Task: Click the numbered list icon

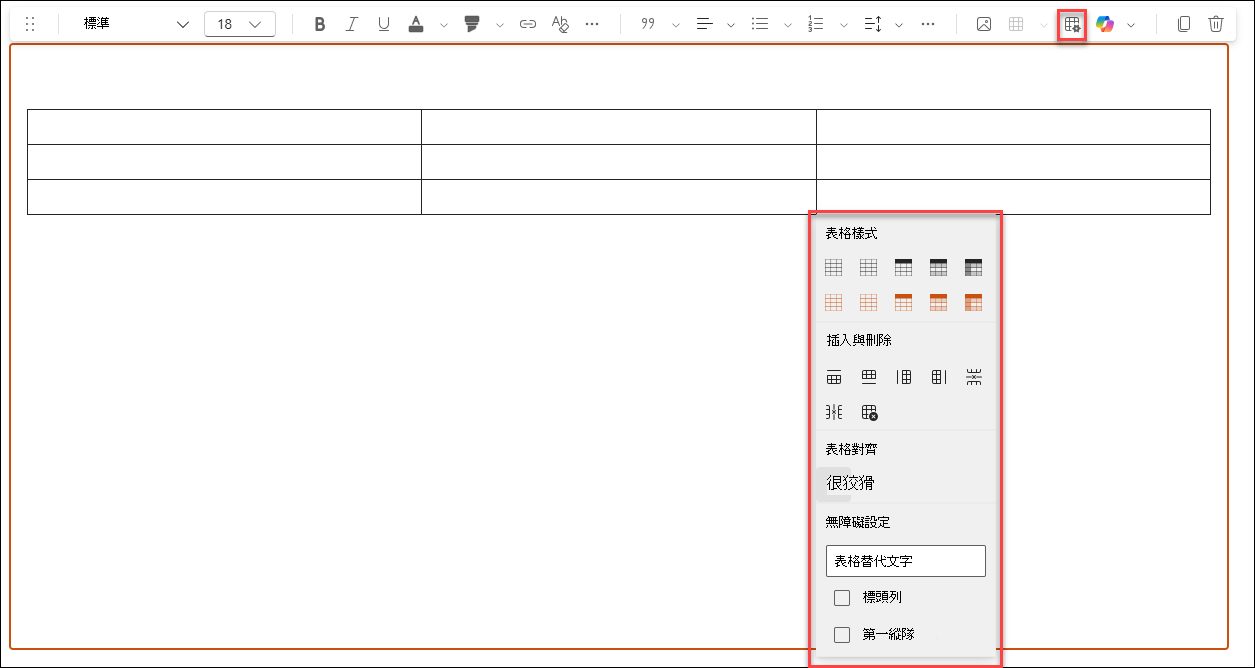Action: click(x=816, y=25)
